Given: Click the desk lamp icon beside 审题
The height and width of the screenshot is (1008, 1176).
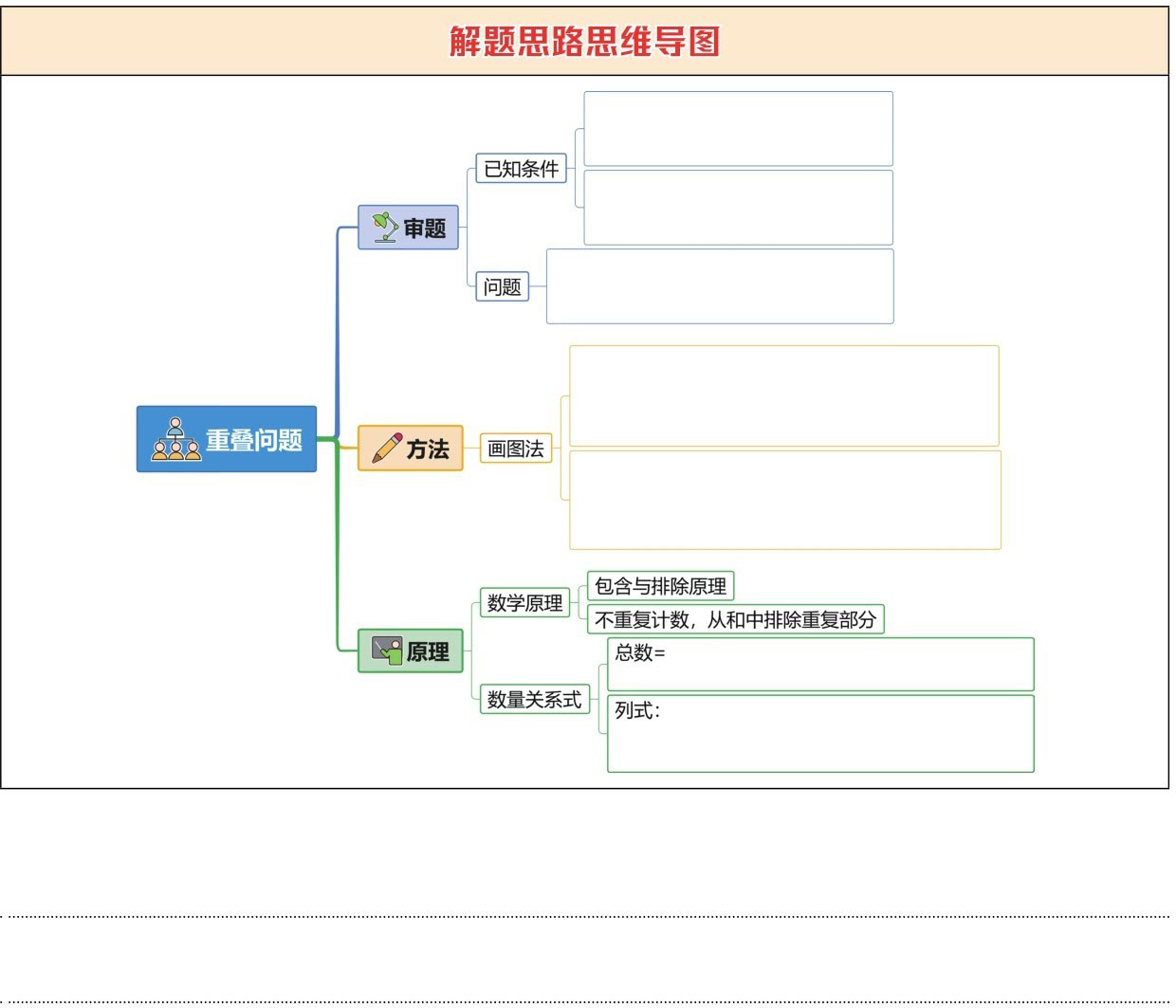Looking at the screenshot, I should 384,228.
